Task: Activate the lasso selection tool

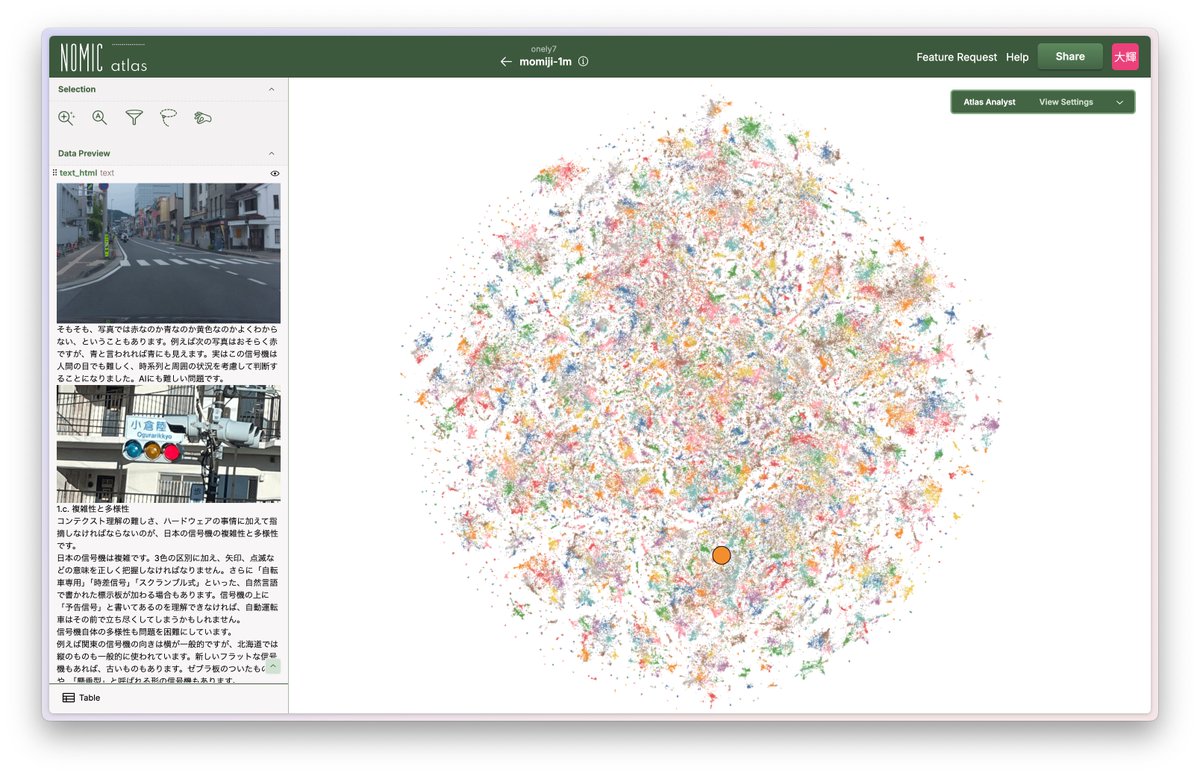Action: tap(168, 118)
